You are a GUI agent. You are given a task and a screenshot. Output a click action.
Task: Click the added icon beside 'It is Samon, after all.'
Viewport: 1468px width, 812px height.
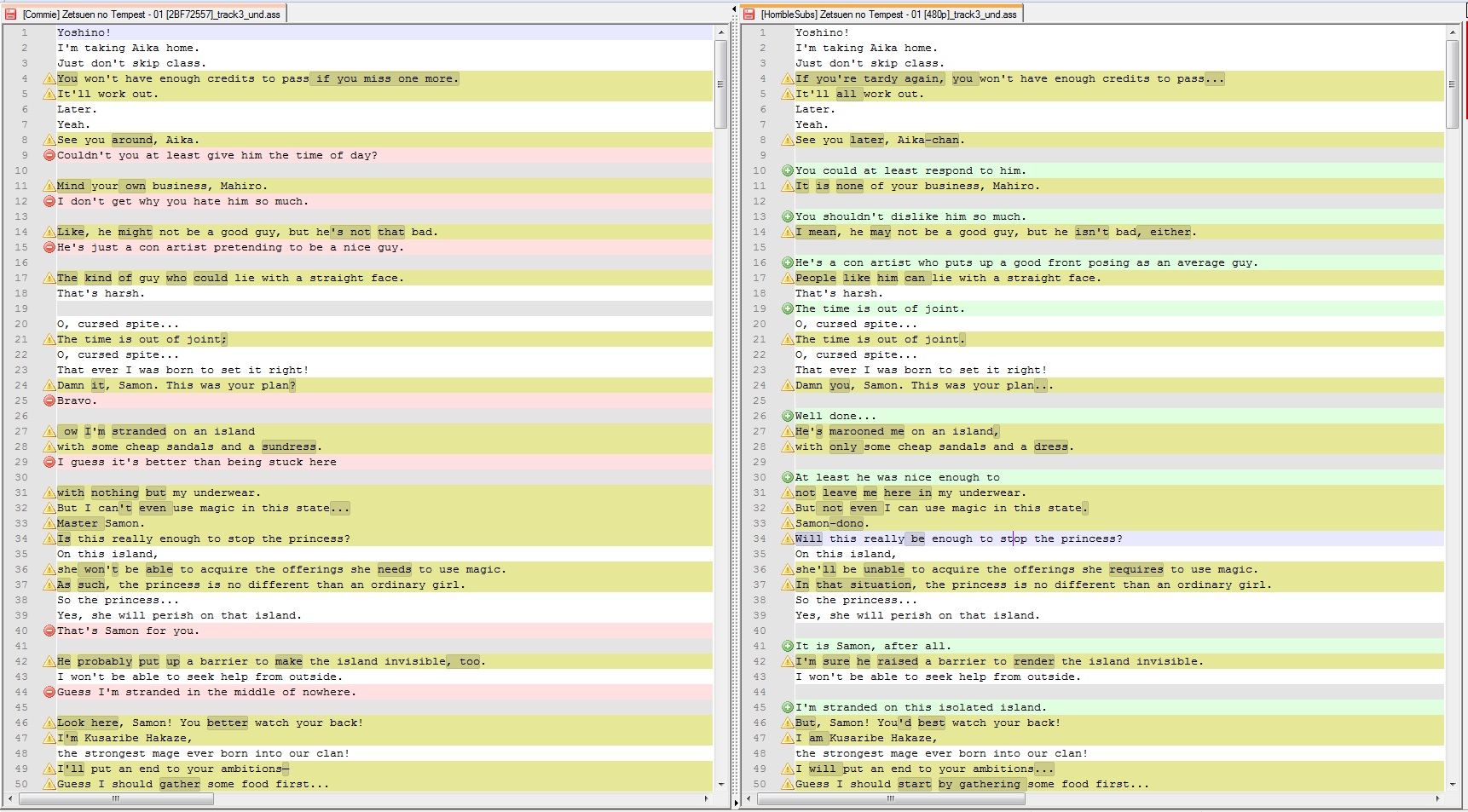[x=788, y=646]
